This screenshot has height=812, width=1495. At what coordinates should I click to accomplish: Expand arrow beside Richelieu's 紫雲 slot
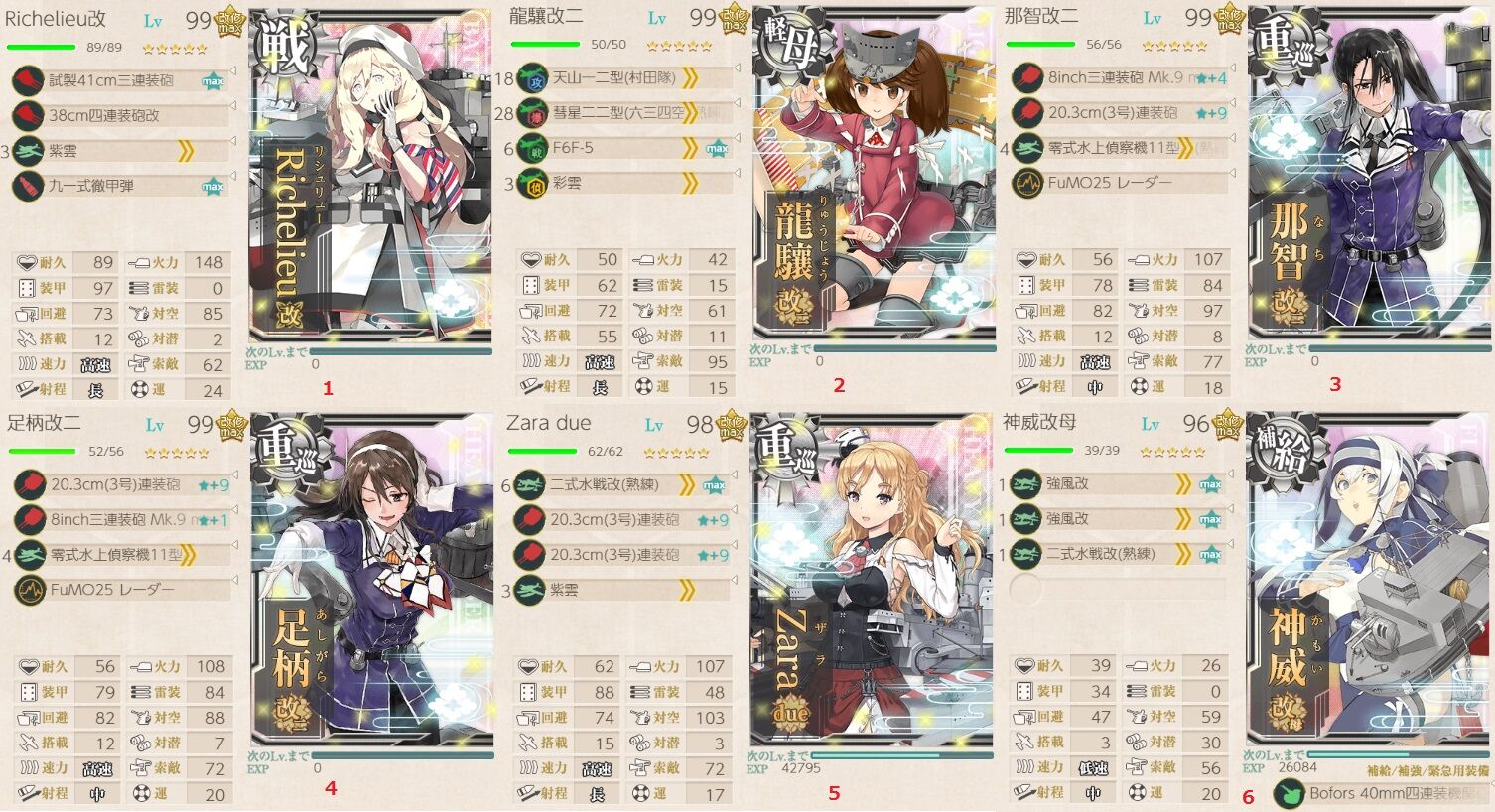pos(235,142)
